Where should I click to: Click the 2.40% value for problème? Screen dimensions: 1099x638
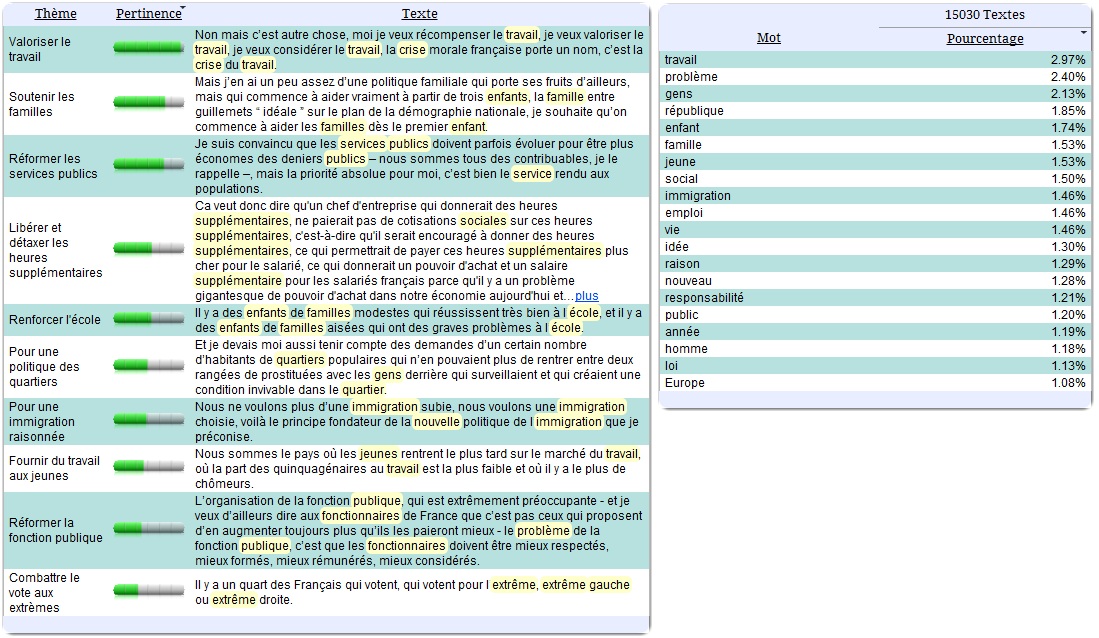(1068, 76)
